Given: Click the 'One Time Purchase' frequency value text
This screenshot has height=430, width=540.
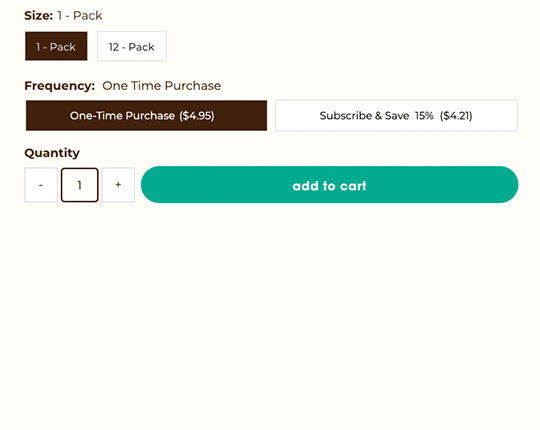Looking at the screenshot, I should [x=162, y=86].
